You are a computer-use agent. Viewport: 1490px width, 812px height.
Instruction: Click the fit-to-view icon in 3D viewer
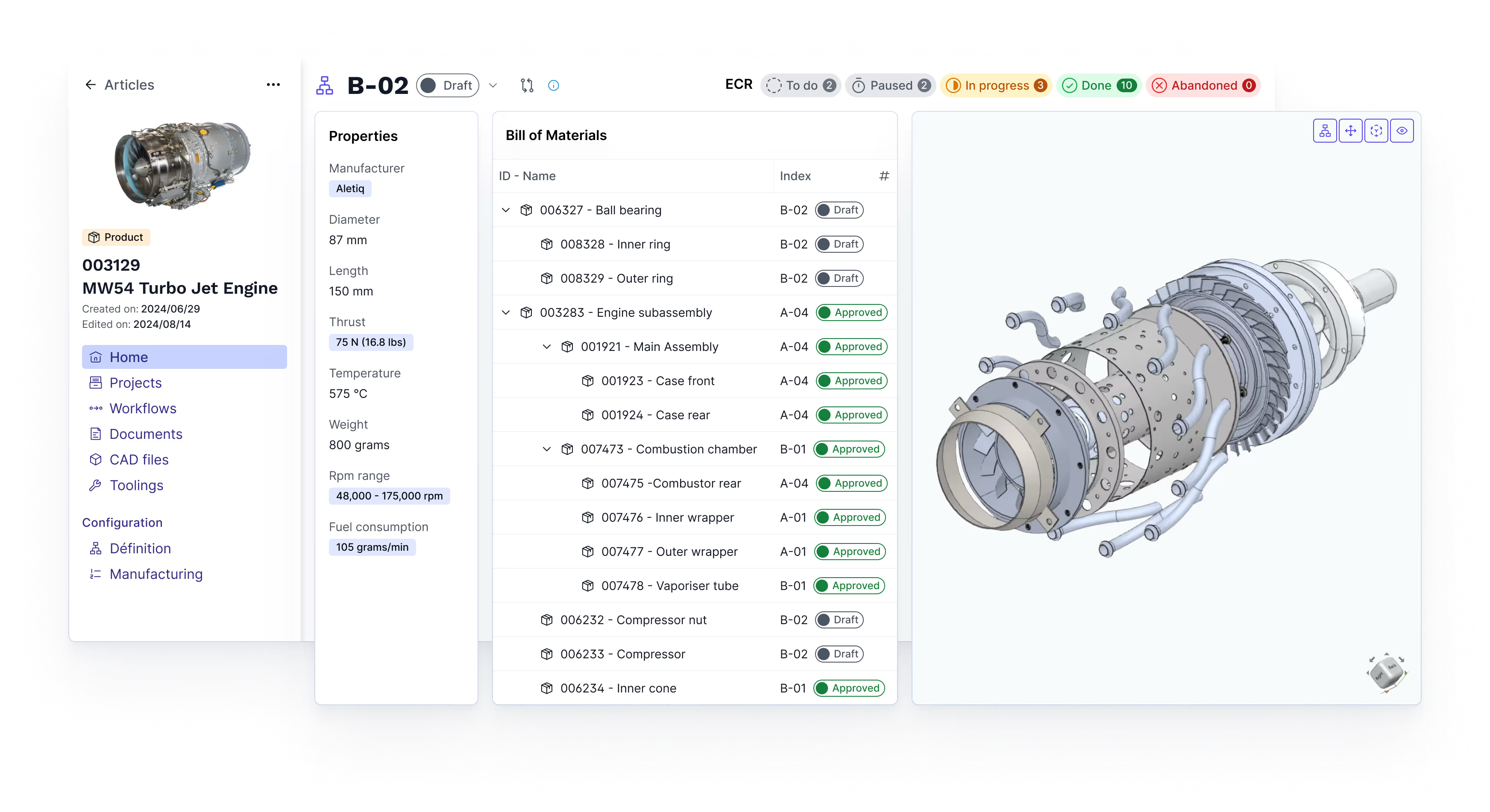click(x=1376, y=131)
